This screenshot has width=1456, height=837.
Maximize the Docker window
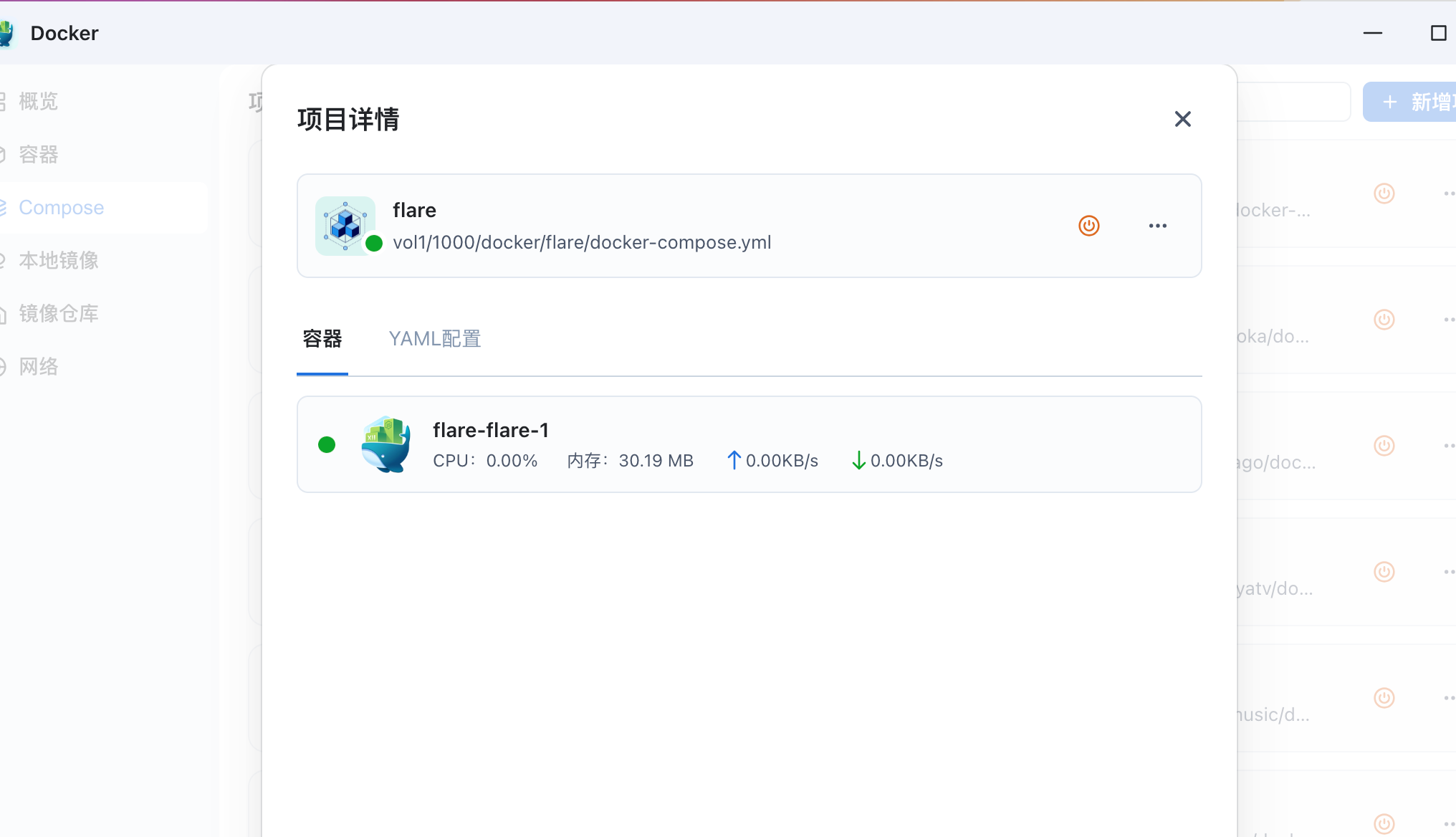coord(1438,33)
